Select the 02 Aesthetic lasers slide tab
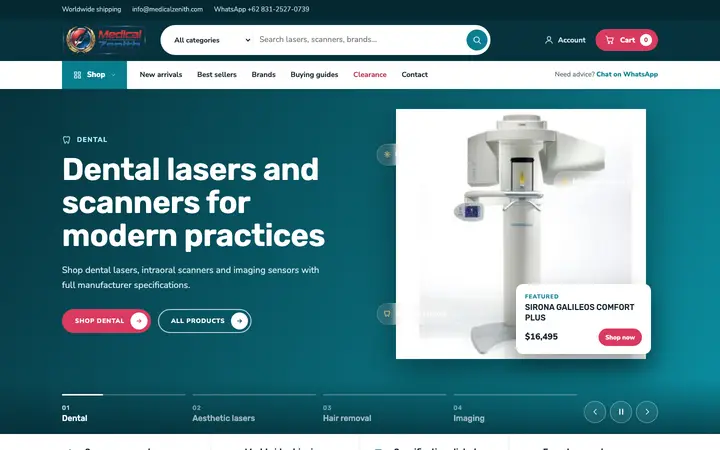Viewport: 720px width, 450px height. 254,409
